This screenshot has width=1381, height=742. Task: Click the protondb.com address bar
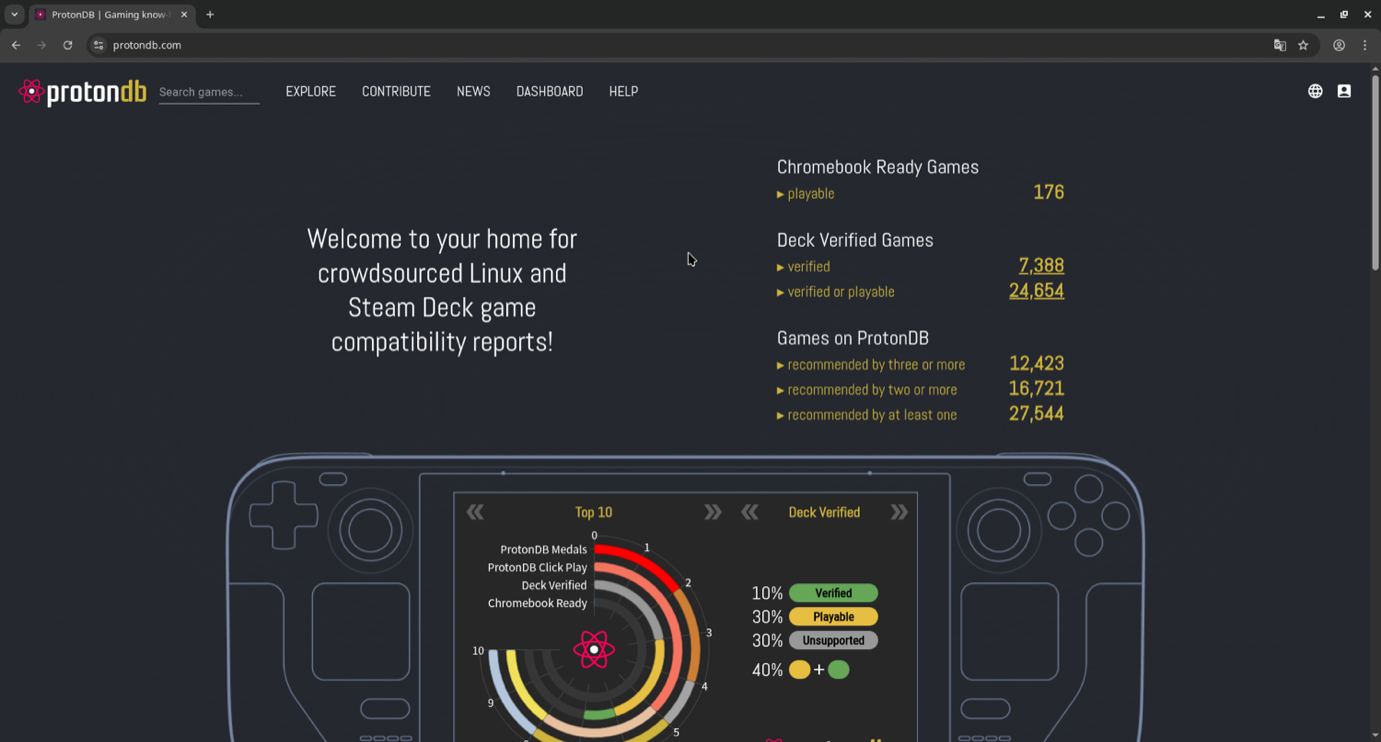680,45
